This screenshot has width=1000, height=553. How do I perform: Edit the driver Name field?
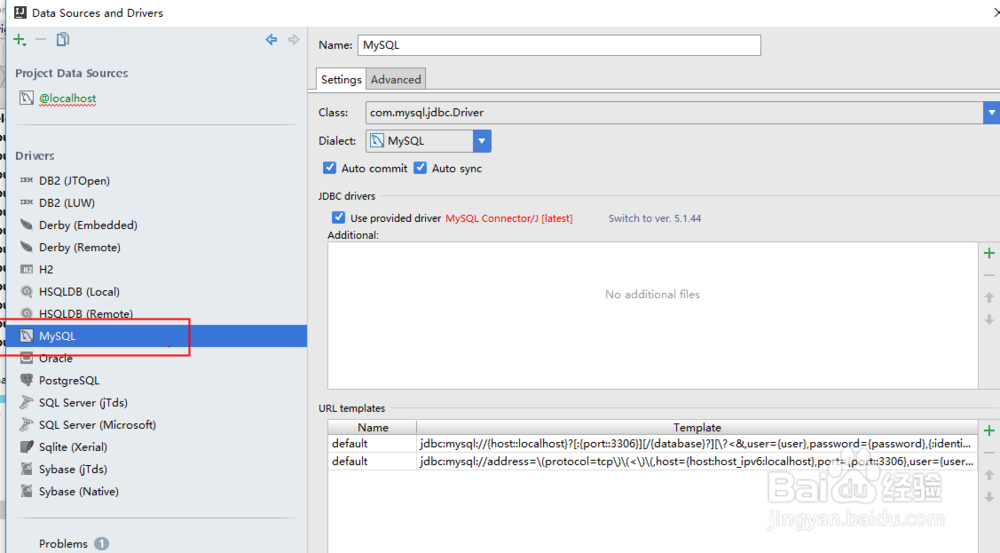559,45
